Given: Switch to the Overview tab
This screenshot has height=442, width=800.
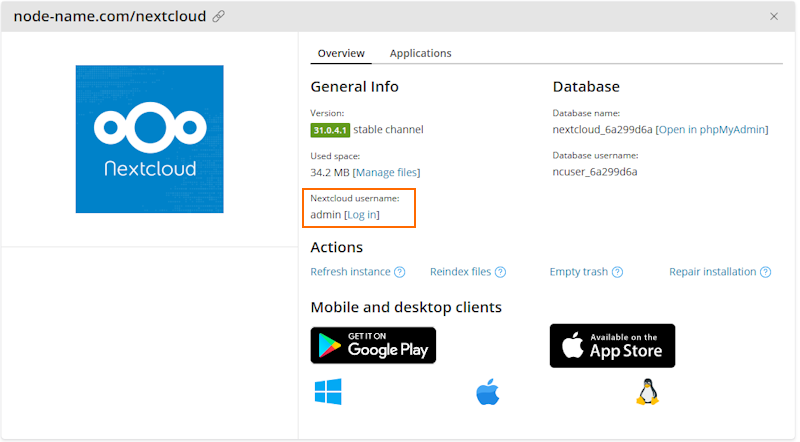Looking at the screenshot, I should 341,53.
